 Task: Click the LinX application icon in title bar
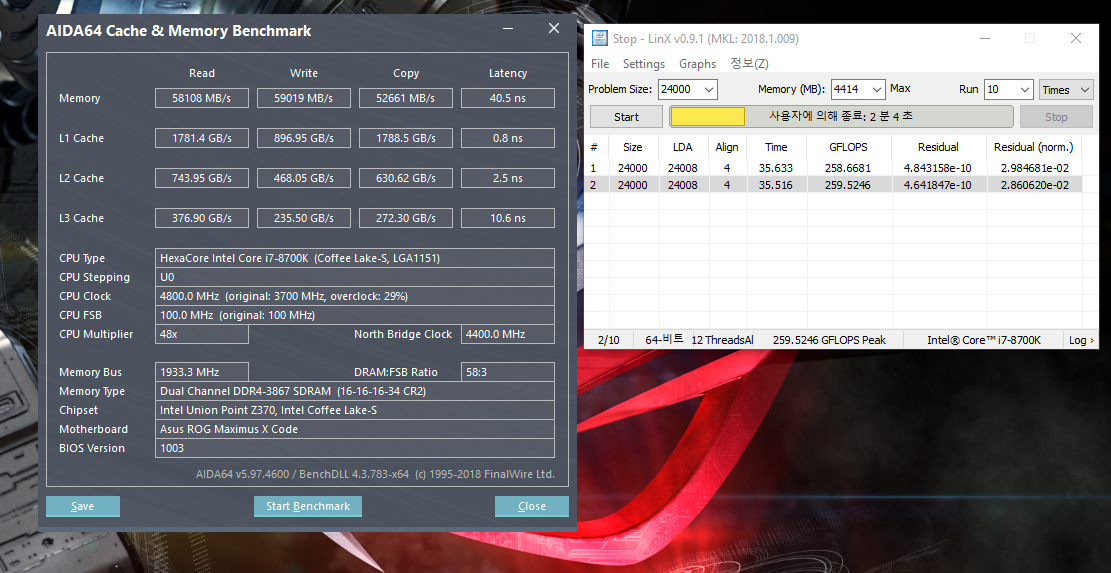(599, 38)
